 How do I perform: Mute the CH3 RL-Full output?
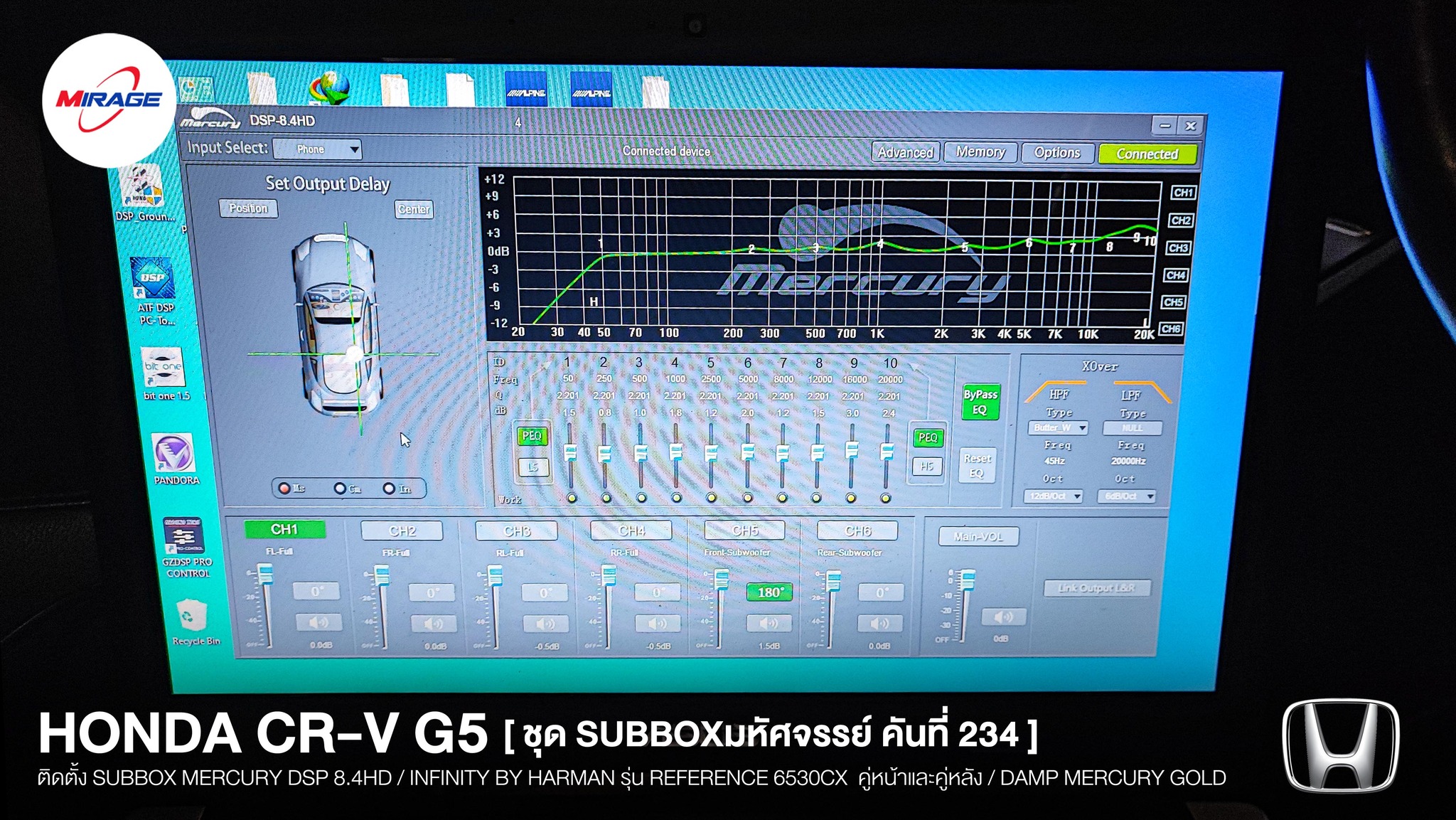coord(545,624)
